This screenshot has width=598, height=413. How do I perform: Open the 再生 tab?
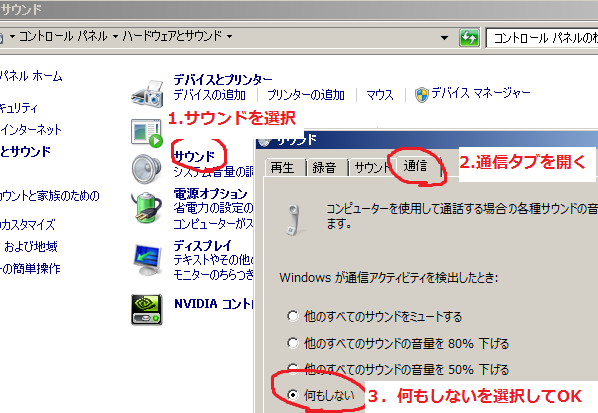282,167
